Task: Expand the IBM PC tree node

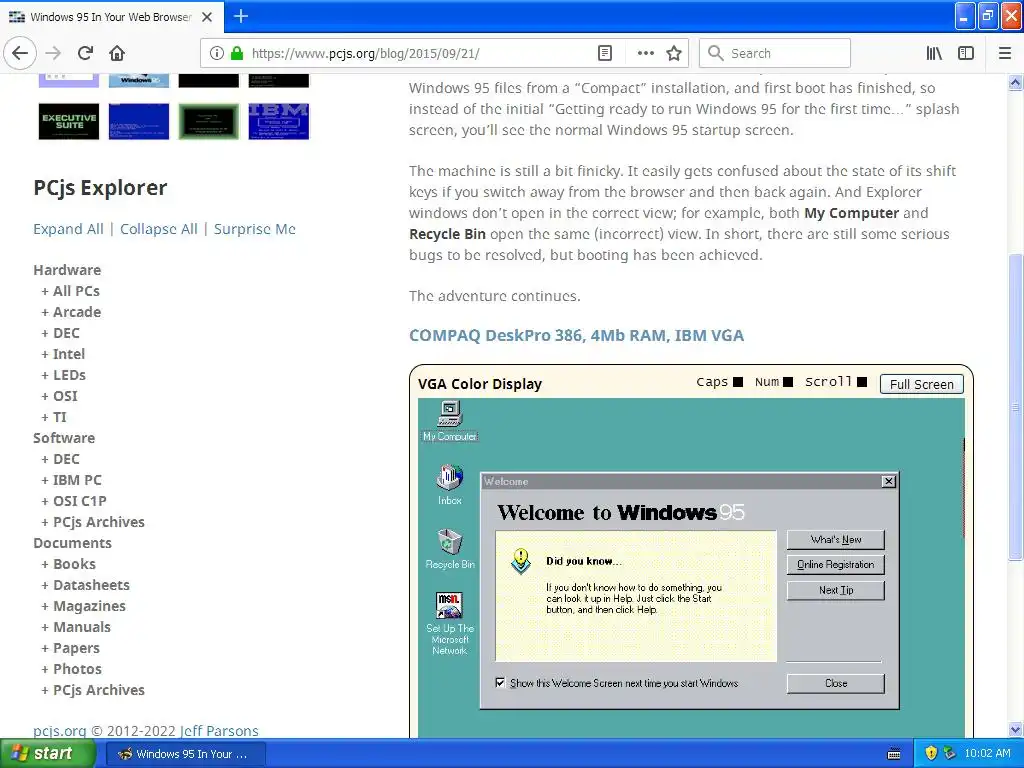Action: click(x=71, y=480)
